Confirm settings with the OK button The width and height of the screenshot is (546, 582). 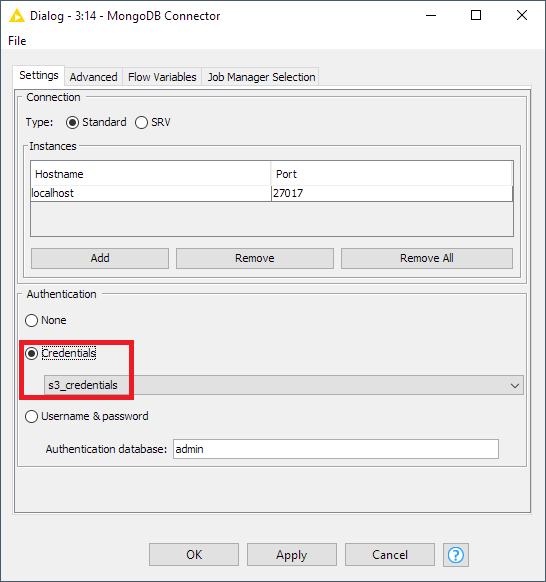point(194,555)
